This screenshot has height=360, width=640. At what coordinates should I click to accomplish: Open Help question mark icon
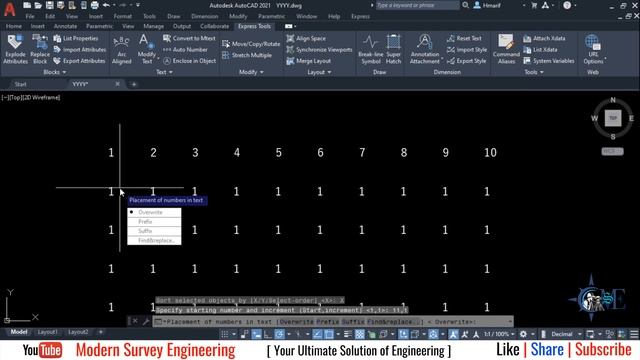click(x=567, y=5)
